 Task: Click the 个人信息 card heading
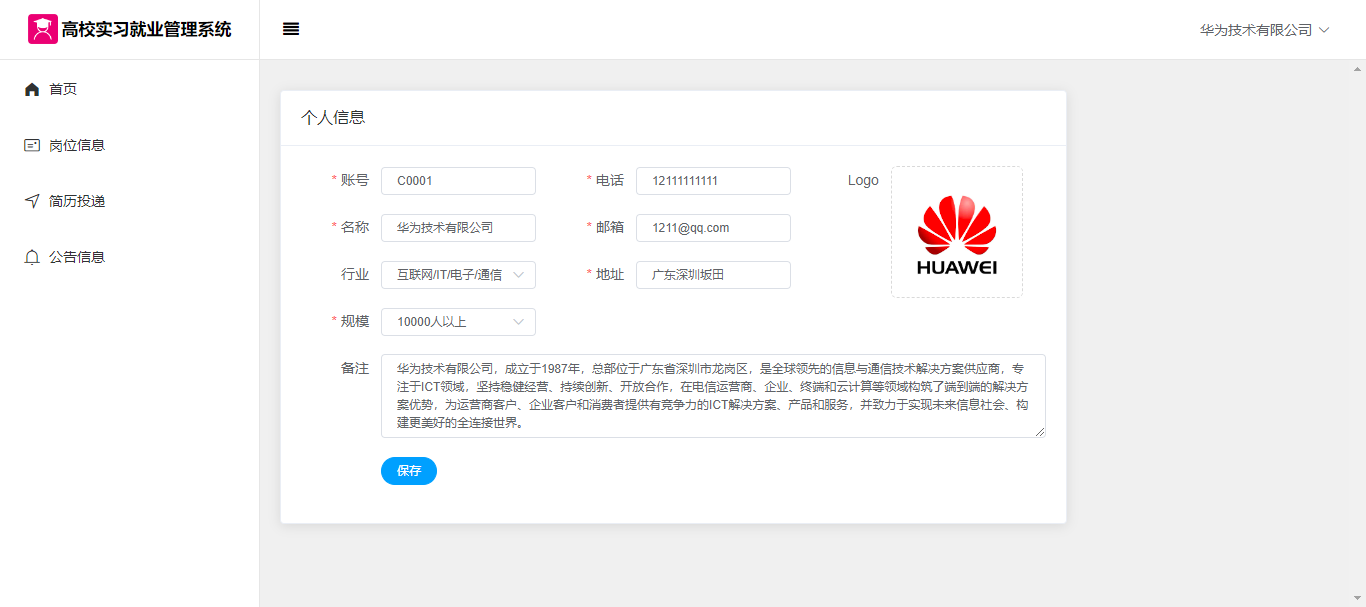[x=333, y=118]
